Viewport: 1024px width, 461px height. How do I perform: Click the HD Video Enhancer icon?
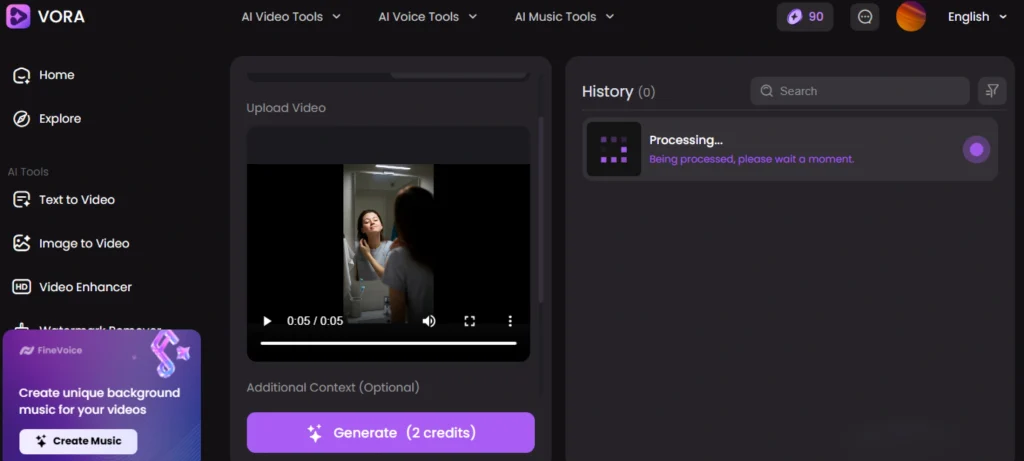22,287
